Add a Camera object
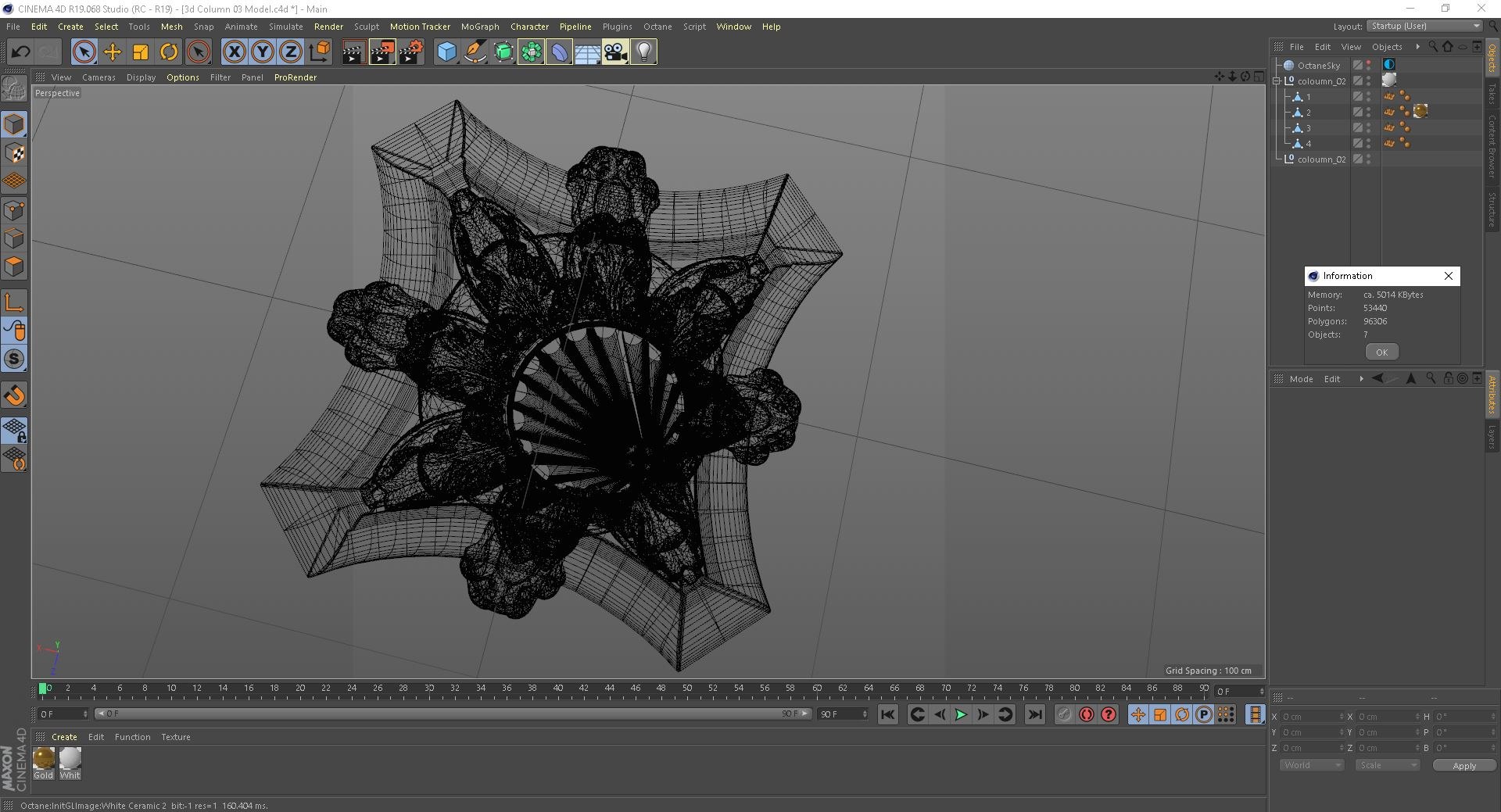 [x=615, y=52]
